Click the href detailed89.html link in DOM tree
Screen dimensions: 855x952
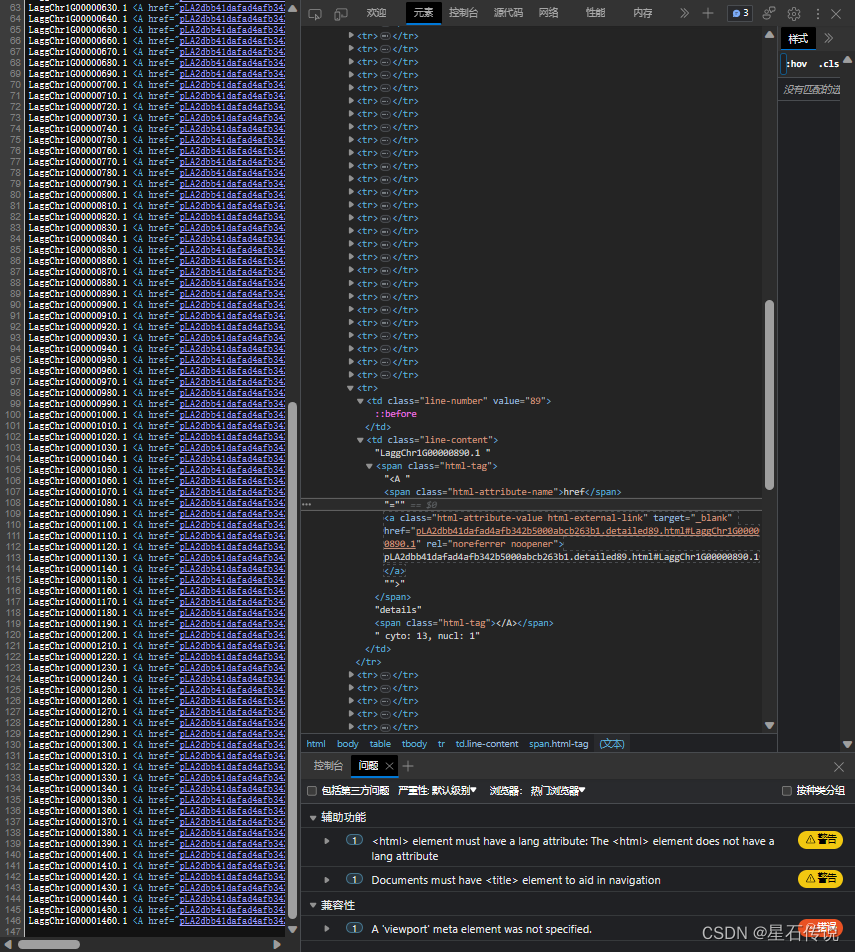tap(587, 531)
